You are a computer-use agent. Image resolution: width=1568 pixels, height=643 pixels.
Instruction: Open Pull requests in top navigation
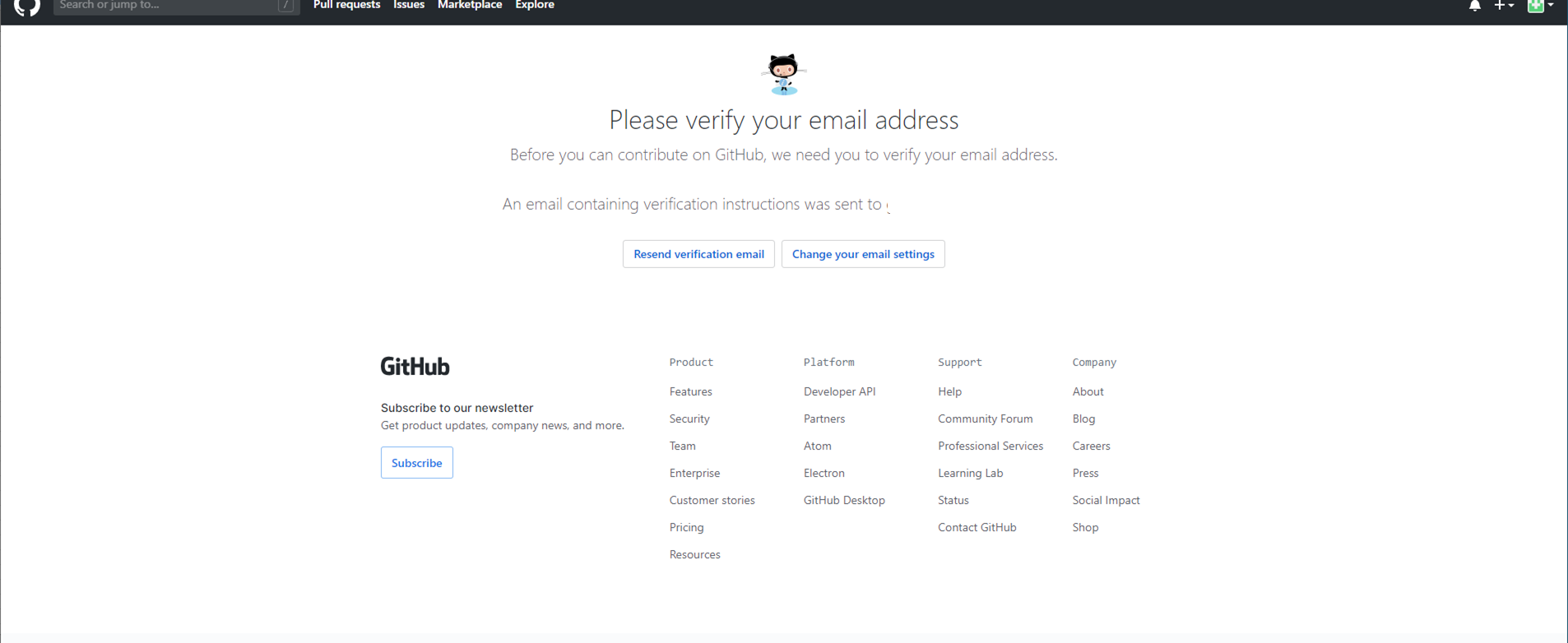click(346, 5)
